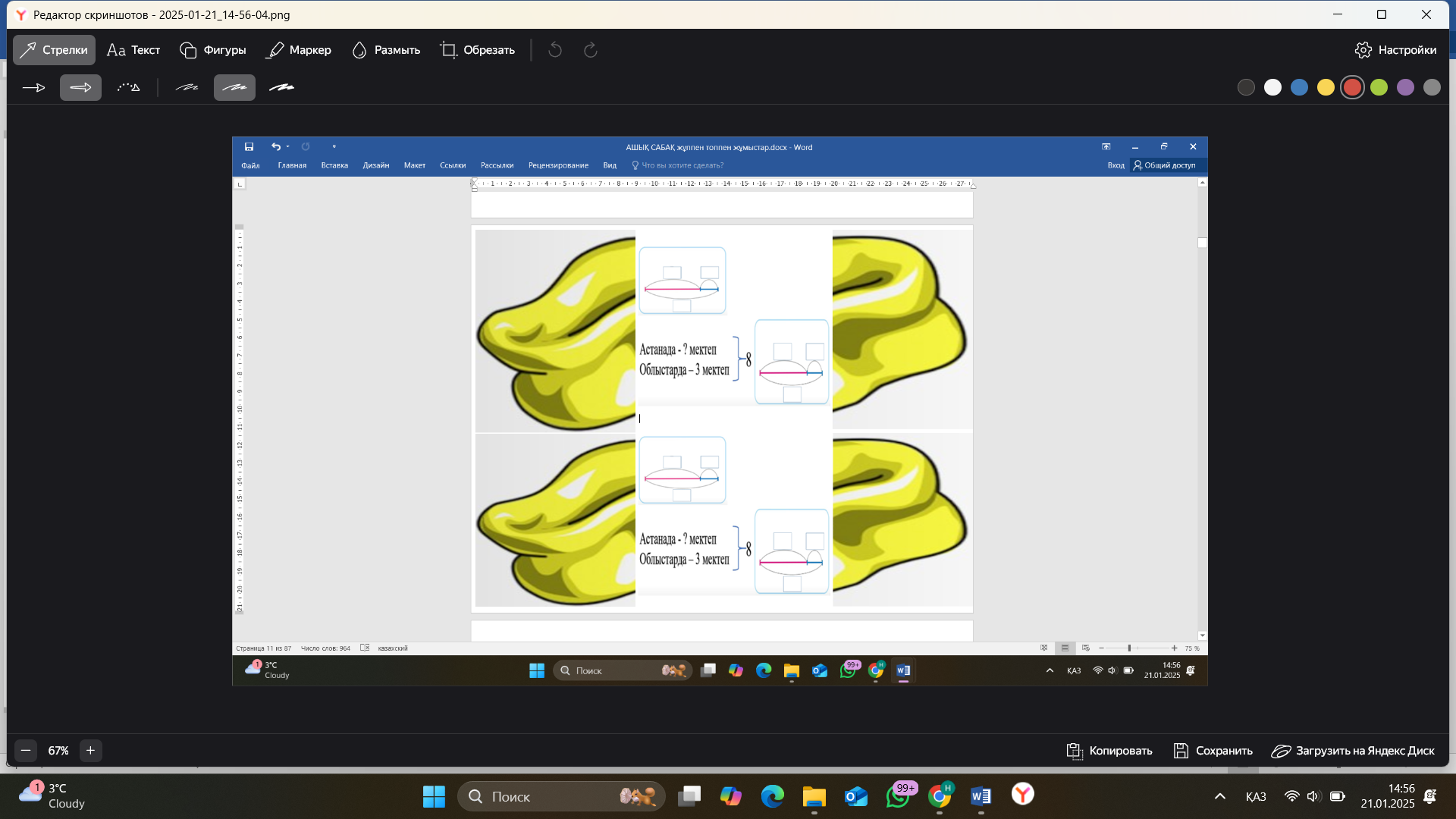1456x819 pixels.
Task: Save the screenshot with Сохранить
Action: (1213, 751)
